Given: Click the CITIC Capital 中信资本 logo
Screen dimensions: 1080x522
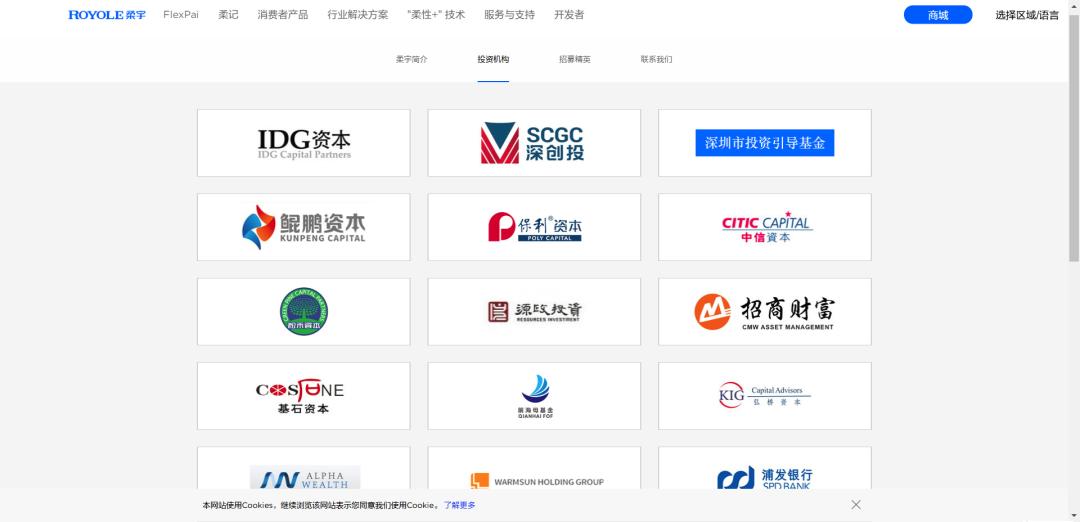Looking at the screenshot, I should (765, 227).
